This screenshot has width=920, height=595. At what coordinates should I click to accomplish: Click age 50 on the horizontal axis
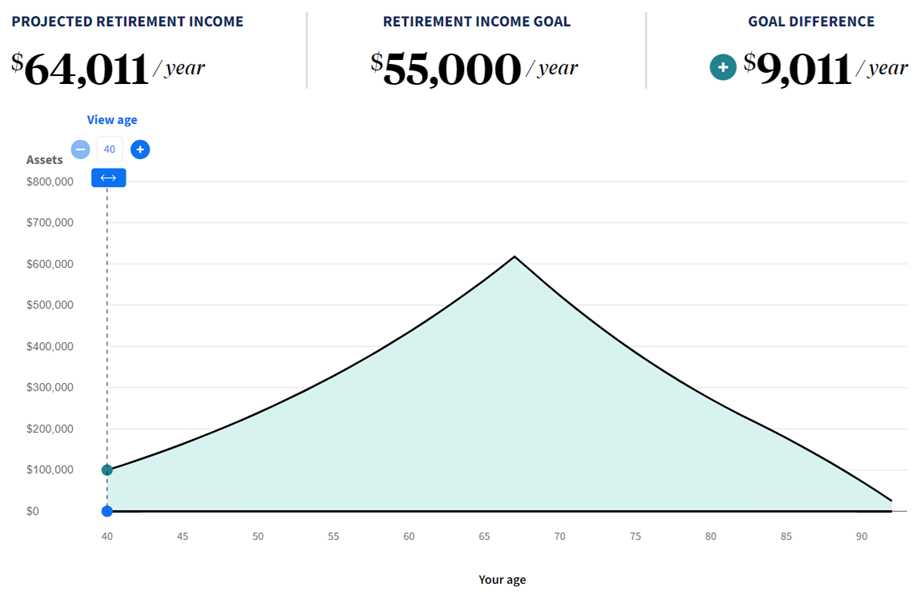click(258, 537)
